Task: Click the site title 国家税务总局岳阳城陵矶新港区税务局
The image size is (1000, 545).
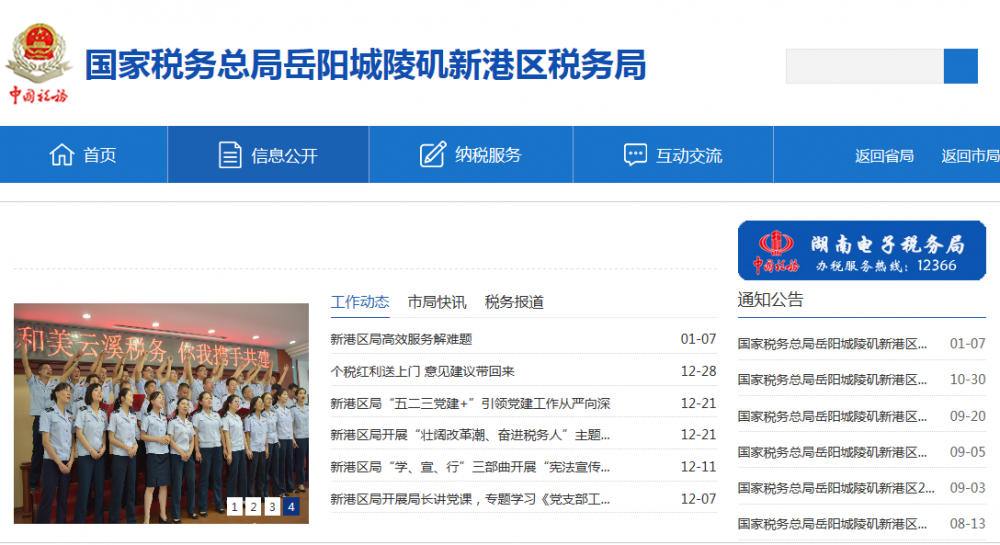Action: point(365,64)
